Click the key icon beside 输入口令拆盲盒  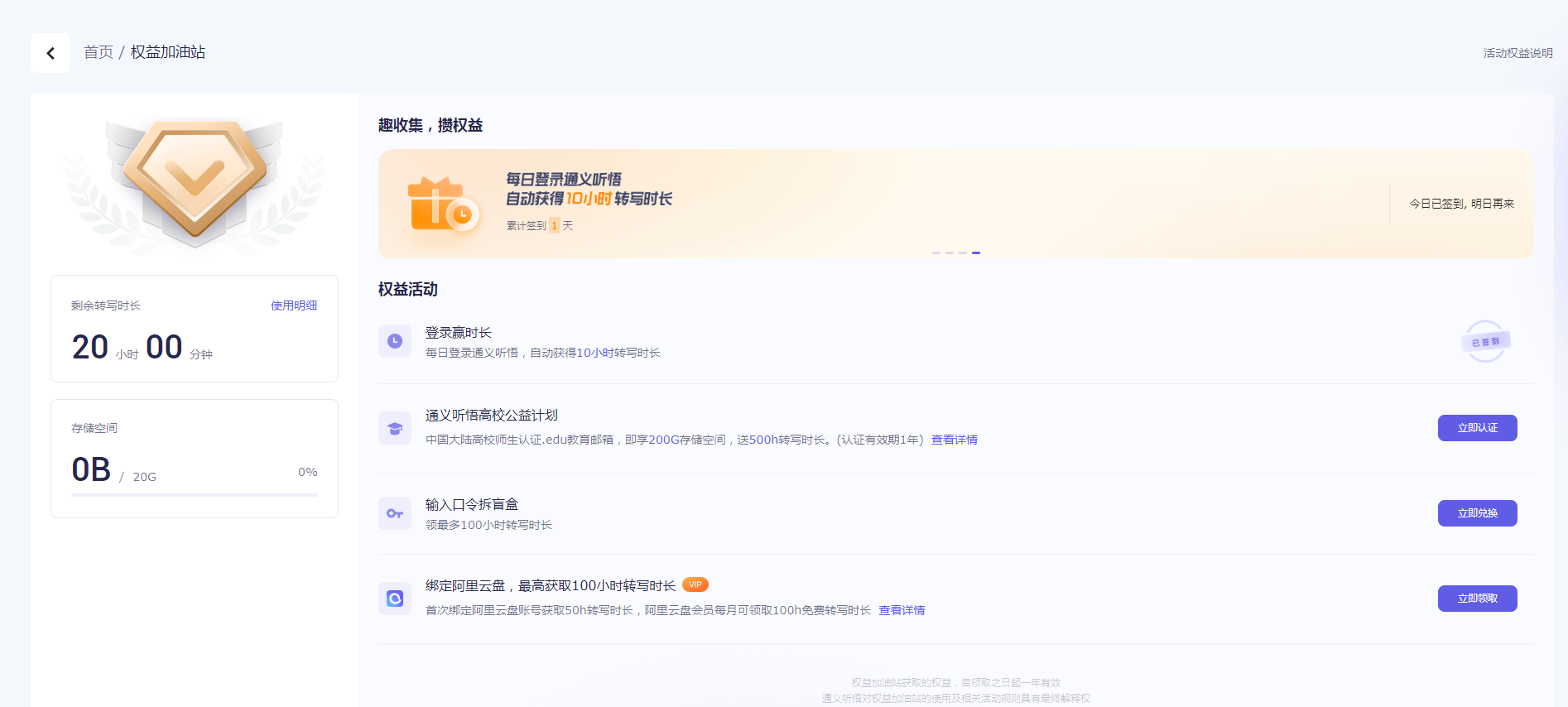tap(395, 513)
